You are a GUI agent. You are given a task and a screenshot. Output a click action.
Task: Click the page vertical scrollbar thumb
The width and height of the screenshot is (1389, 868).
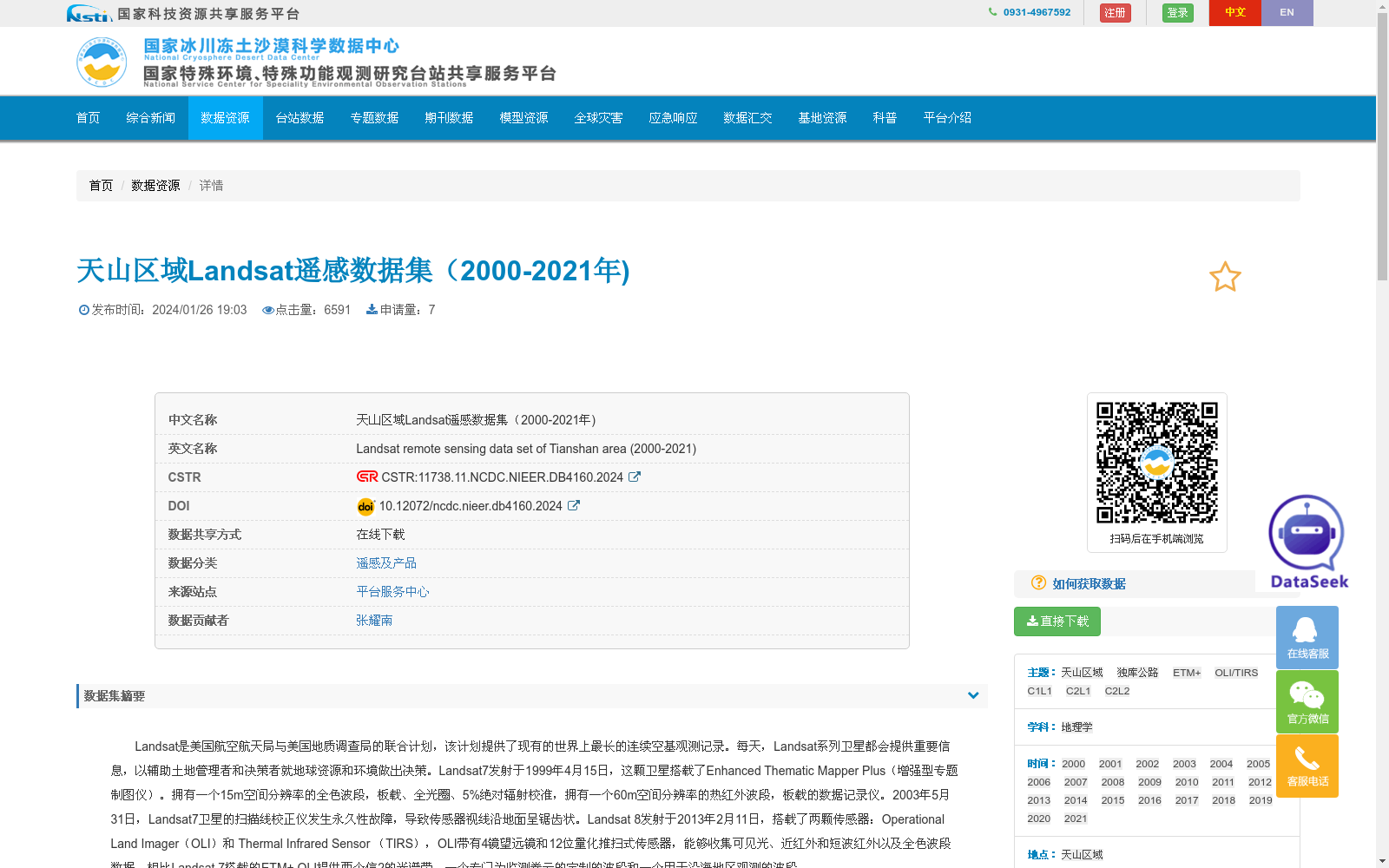pyautogui.click(x=1382, y=146)
